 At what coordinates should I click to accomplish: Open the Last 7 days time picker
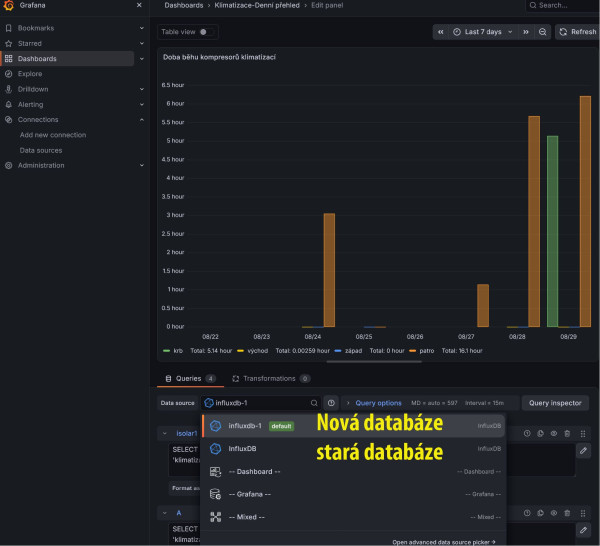click(483, 32)
